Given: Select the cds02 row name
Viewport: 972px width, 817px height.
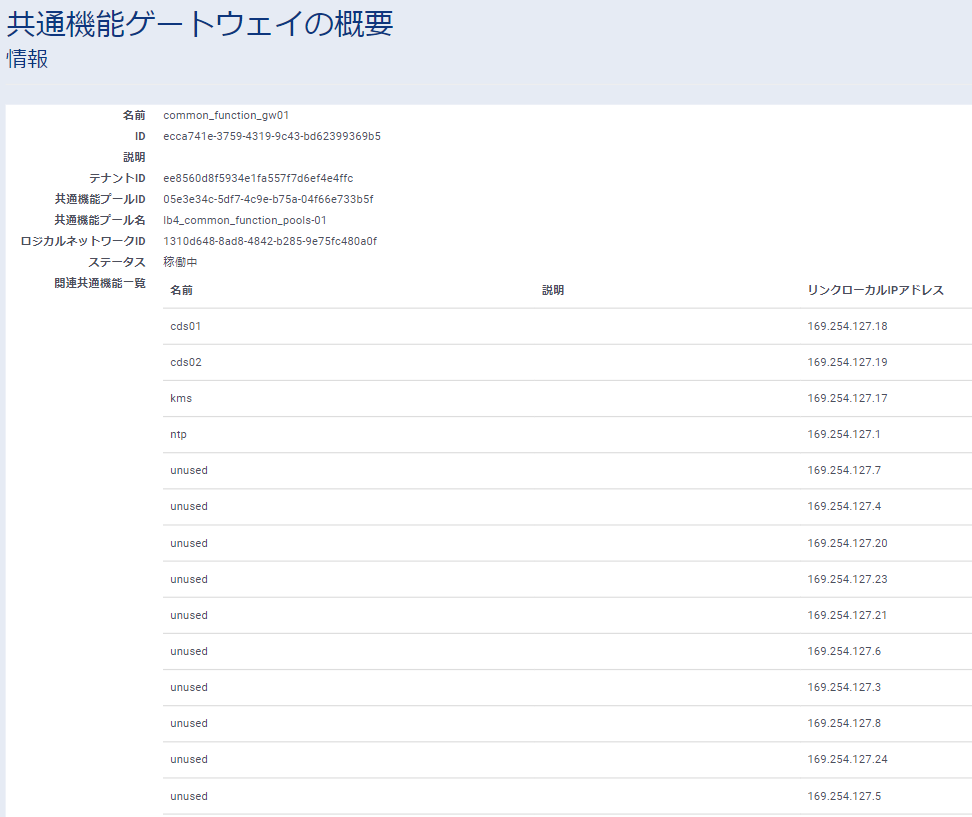Looking at the screenshot, I should pyautogui.click(x=186, y=362).
